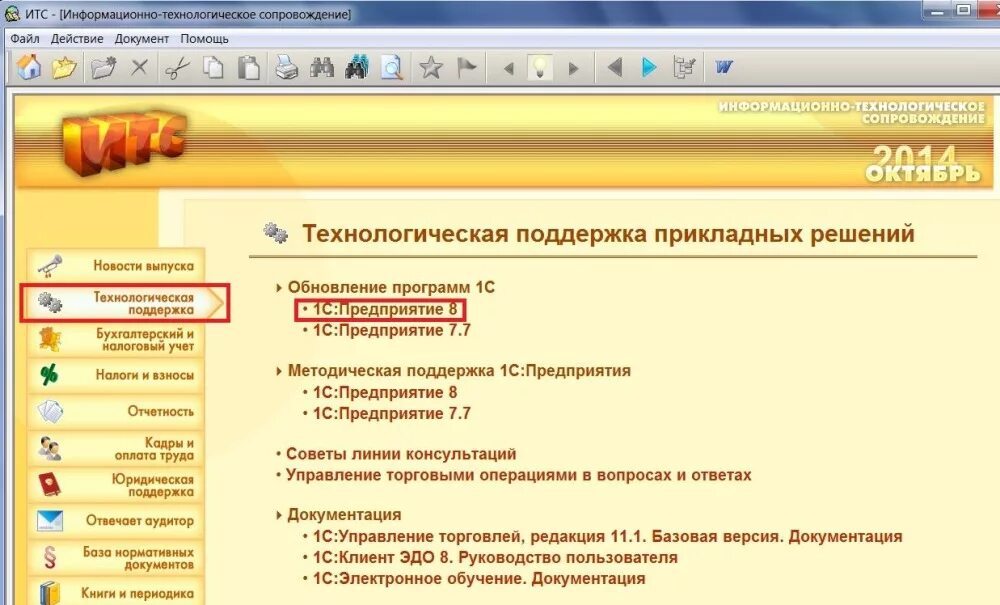1000x605 pixels.
Task: Click the paragraph sign icon beside База нормативных
Action: pyautogui.click(x=50, y=557)
